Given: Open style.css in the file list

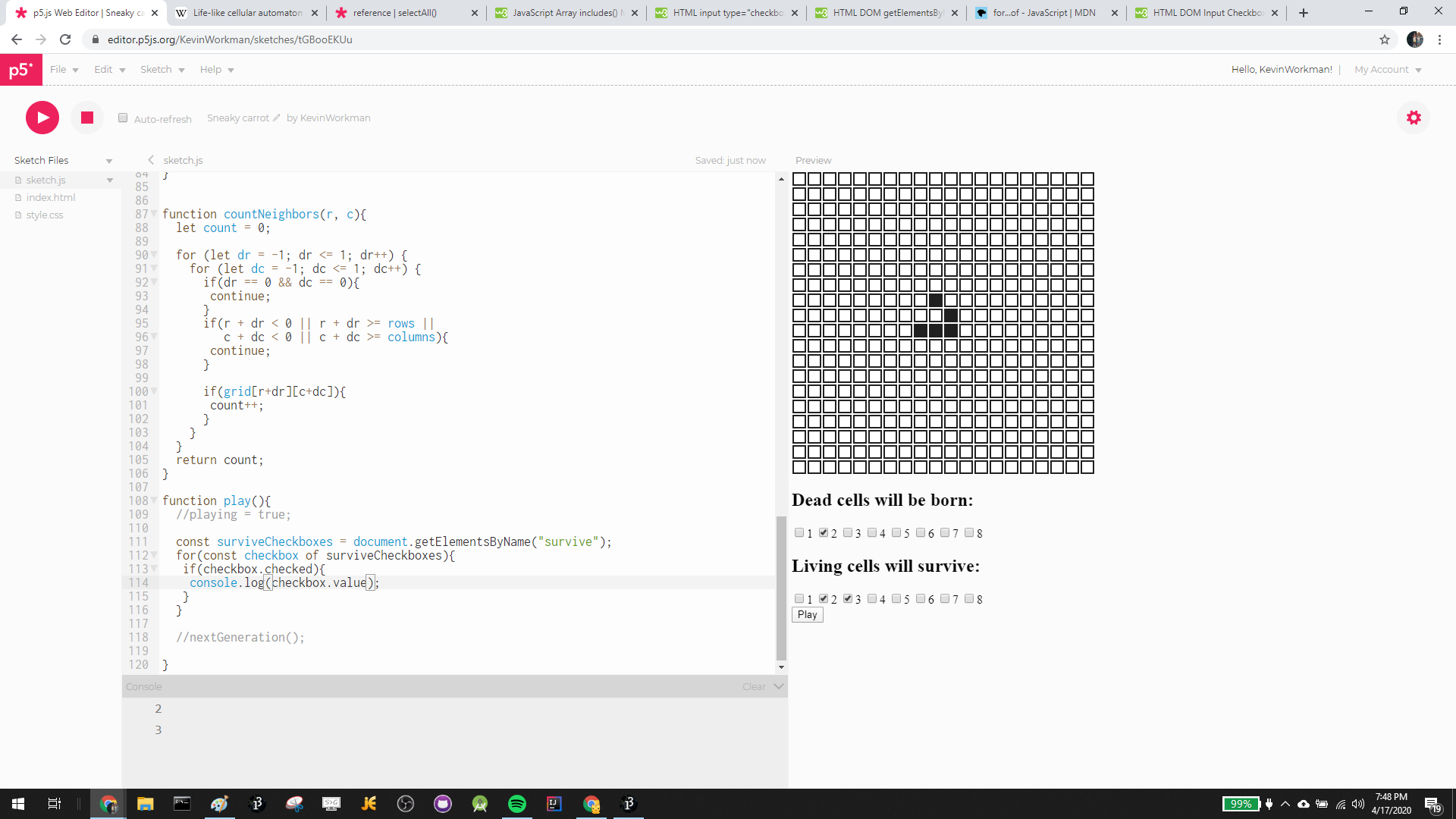Looking at the screenshot, I should point(45,215).
